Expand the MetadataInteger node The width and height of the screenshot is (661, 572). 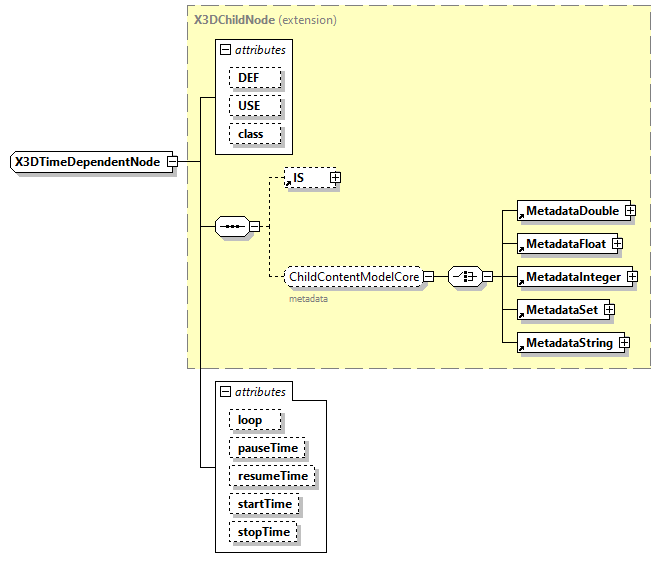point(631,276)
